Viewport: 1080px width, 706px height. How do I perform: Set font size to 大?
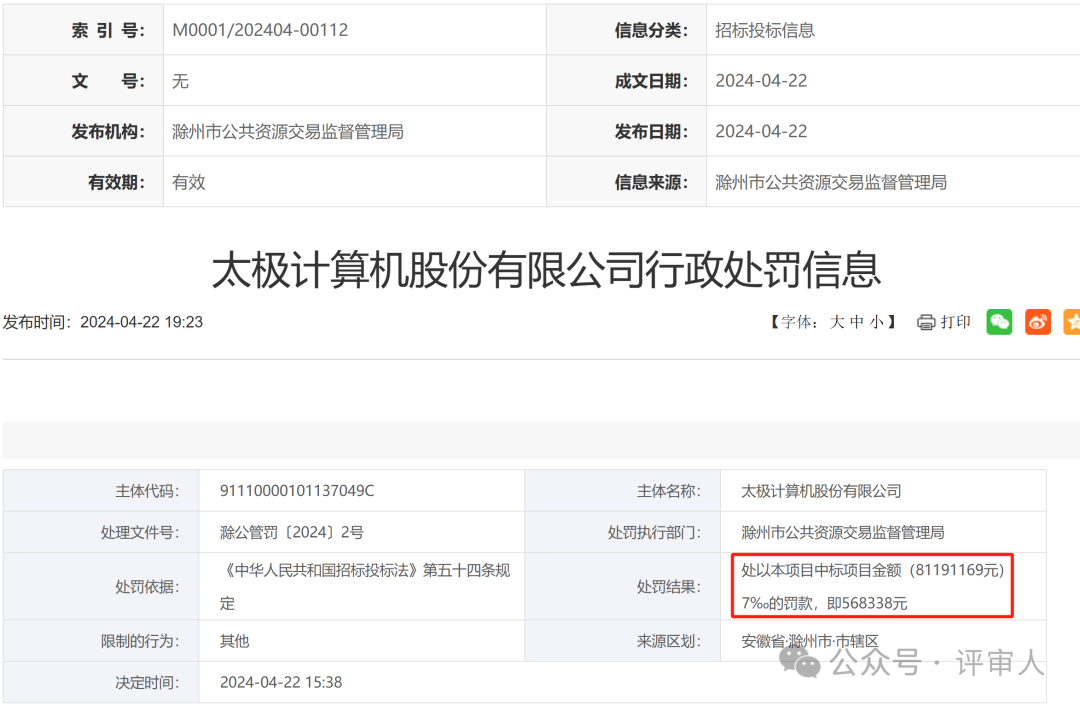(x=837, y=322)
